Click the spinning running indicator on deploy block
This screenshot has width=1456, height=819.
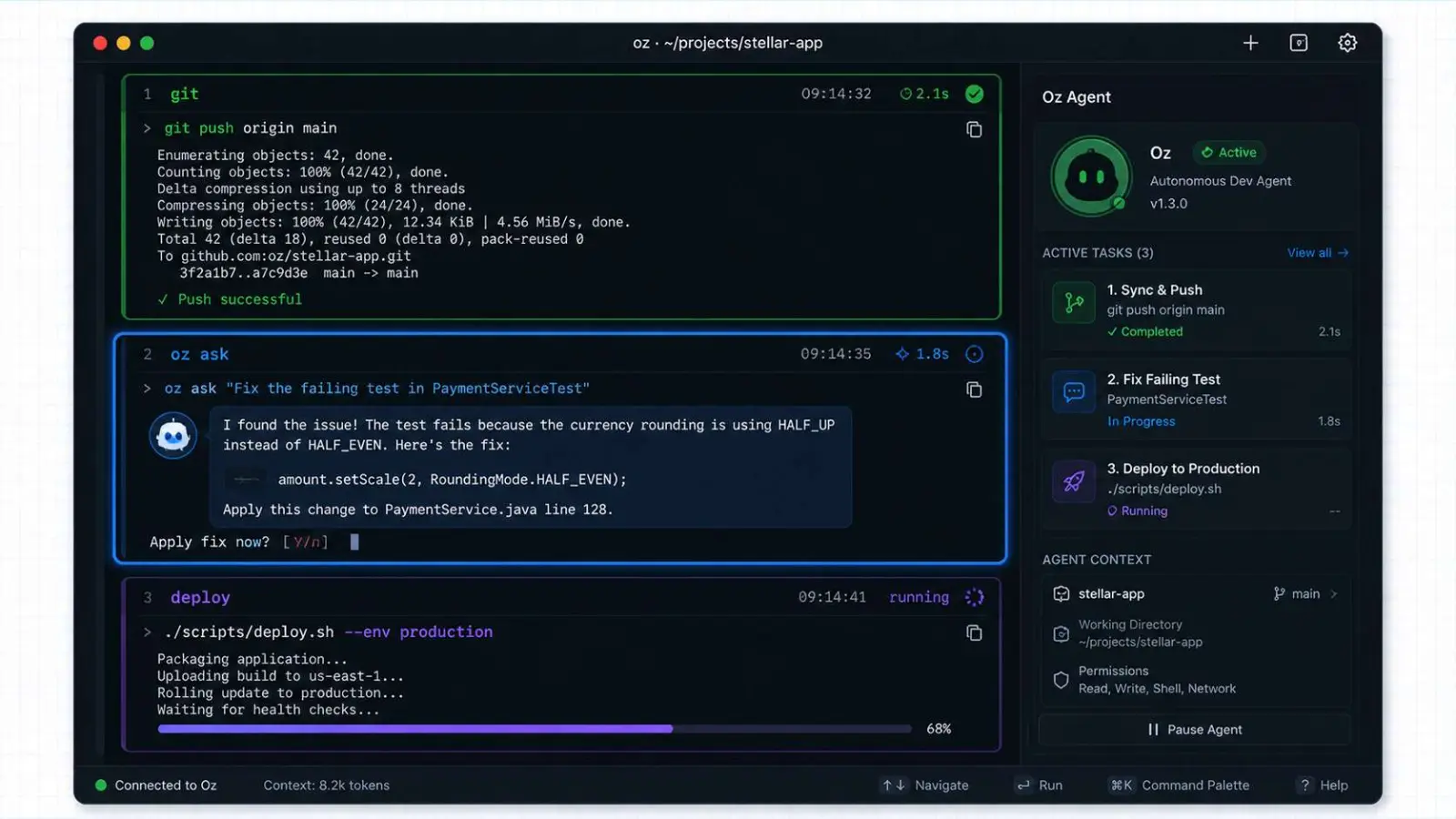974,597
